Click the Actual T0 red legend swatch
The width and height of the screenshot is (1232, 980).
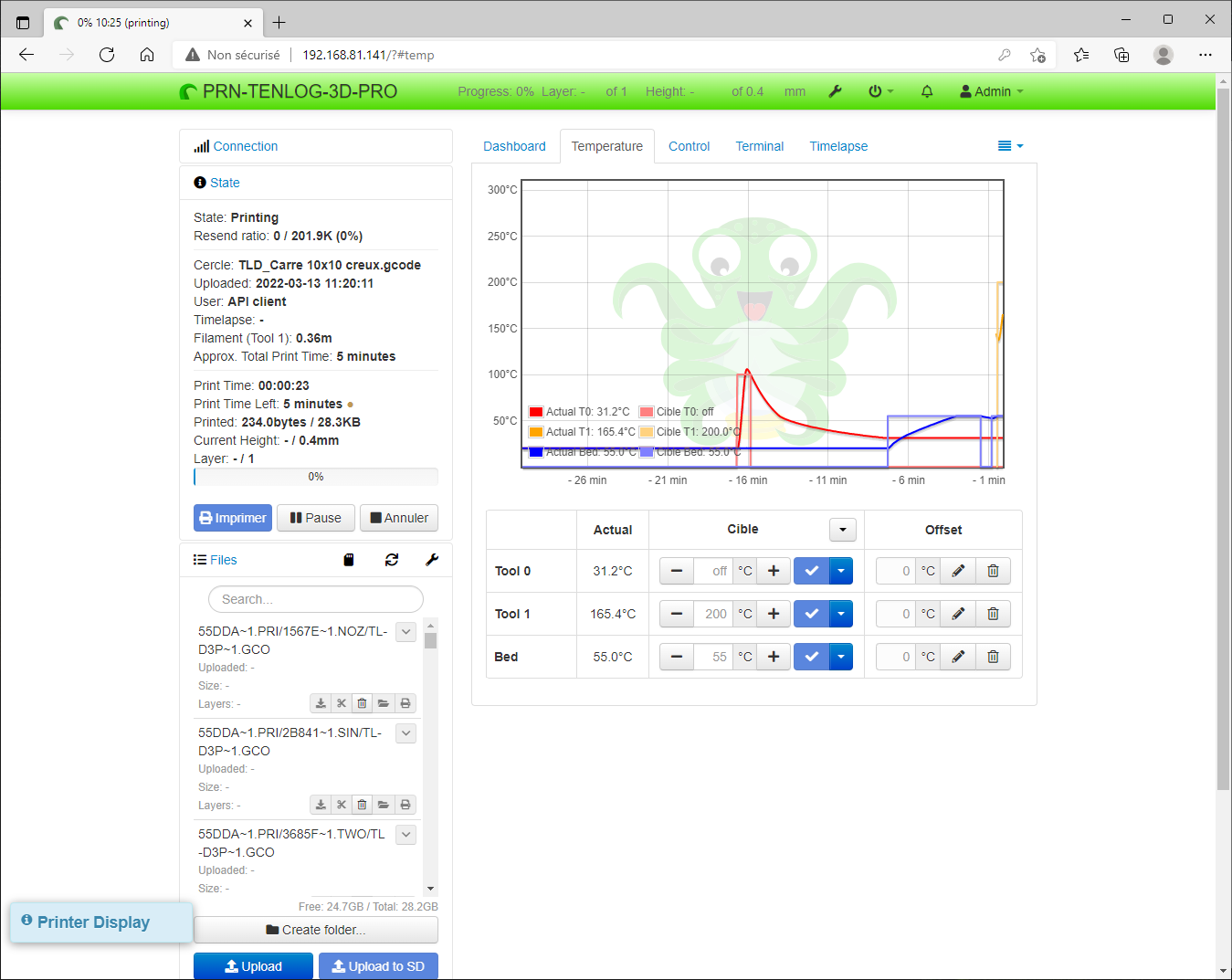coord(536,412)
